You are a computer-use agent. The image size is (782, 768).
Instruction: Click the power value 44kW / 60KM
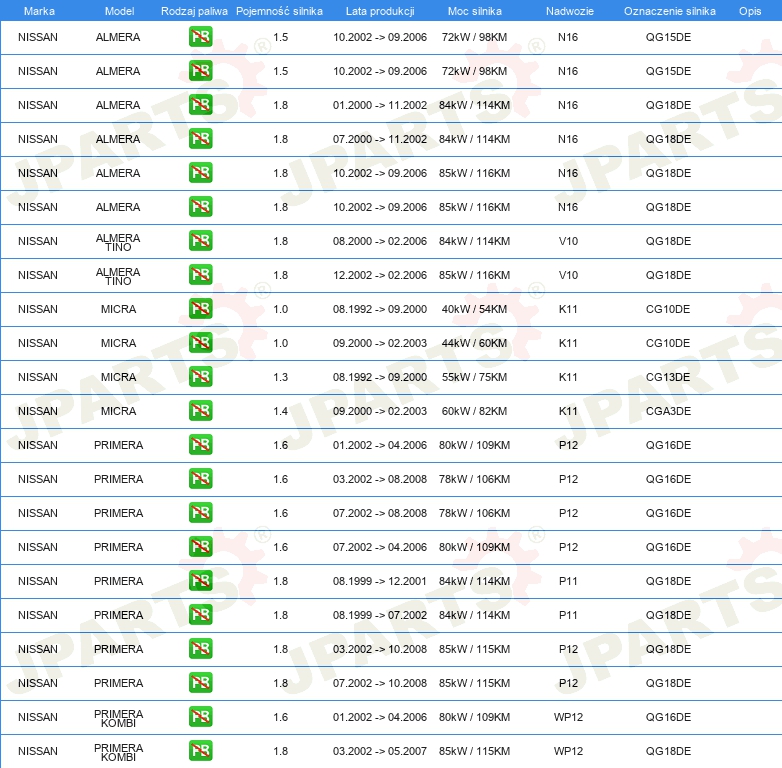pyautogui.click(x=474, y=343)
